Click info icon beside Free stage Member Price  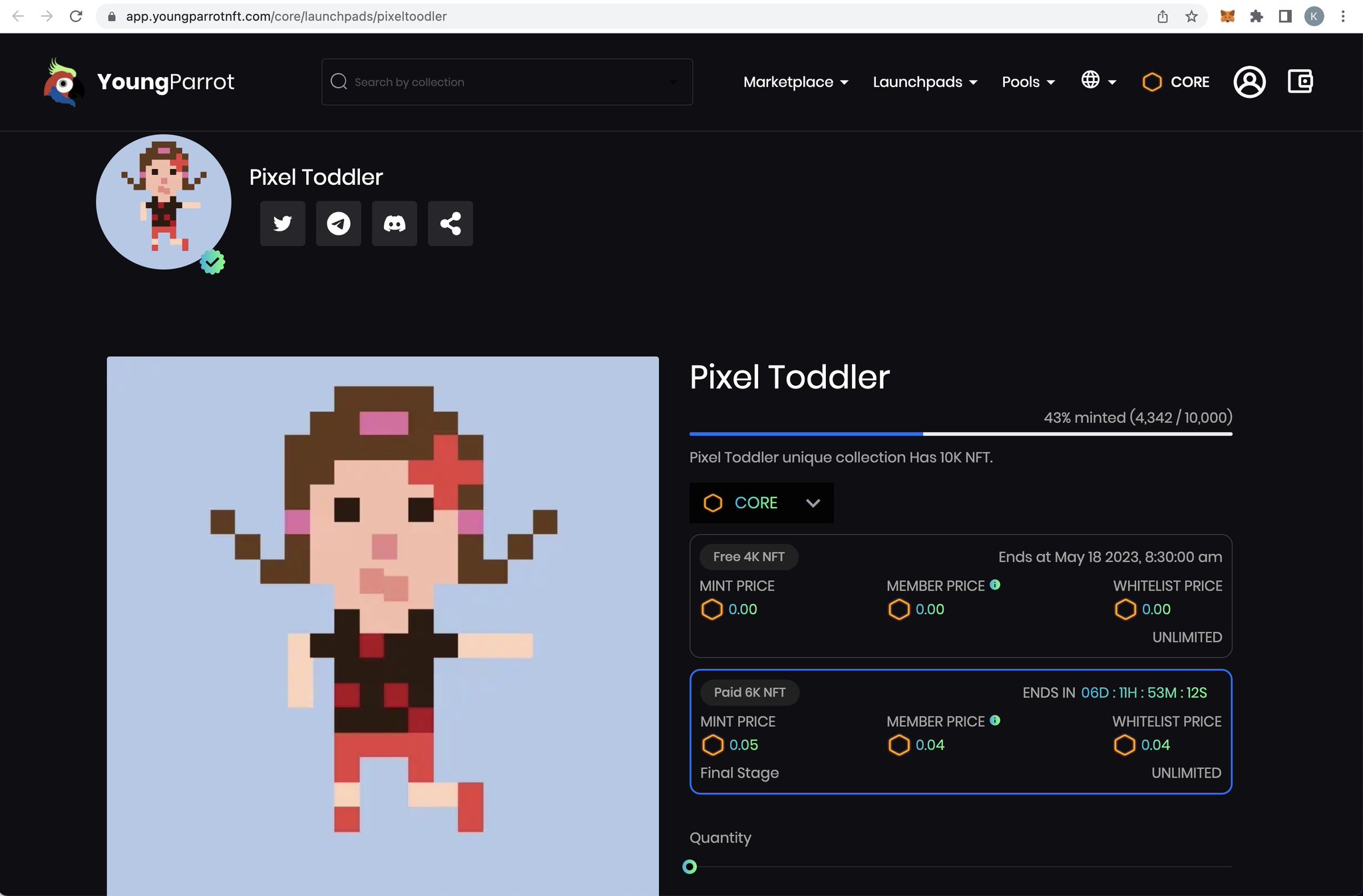click(x=995, y=585)
